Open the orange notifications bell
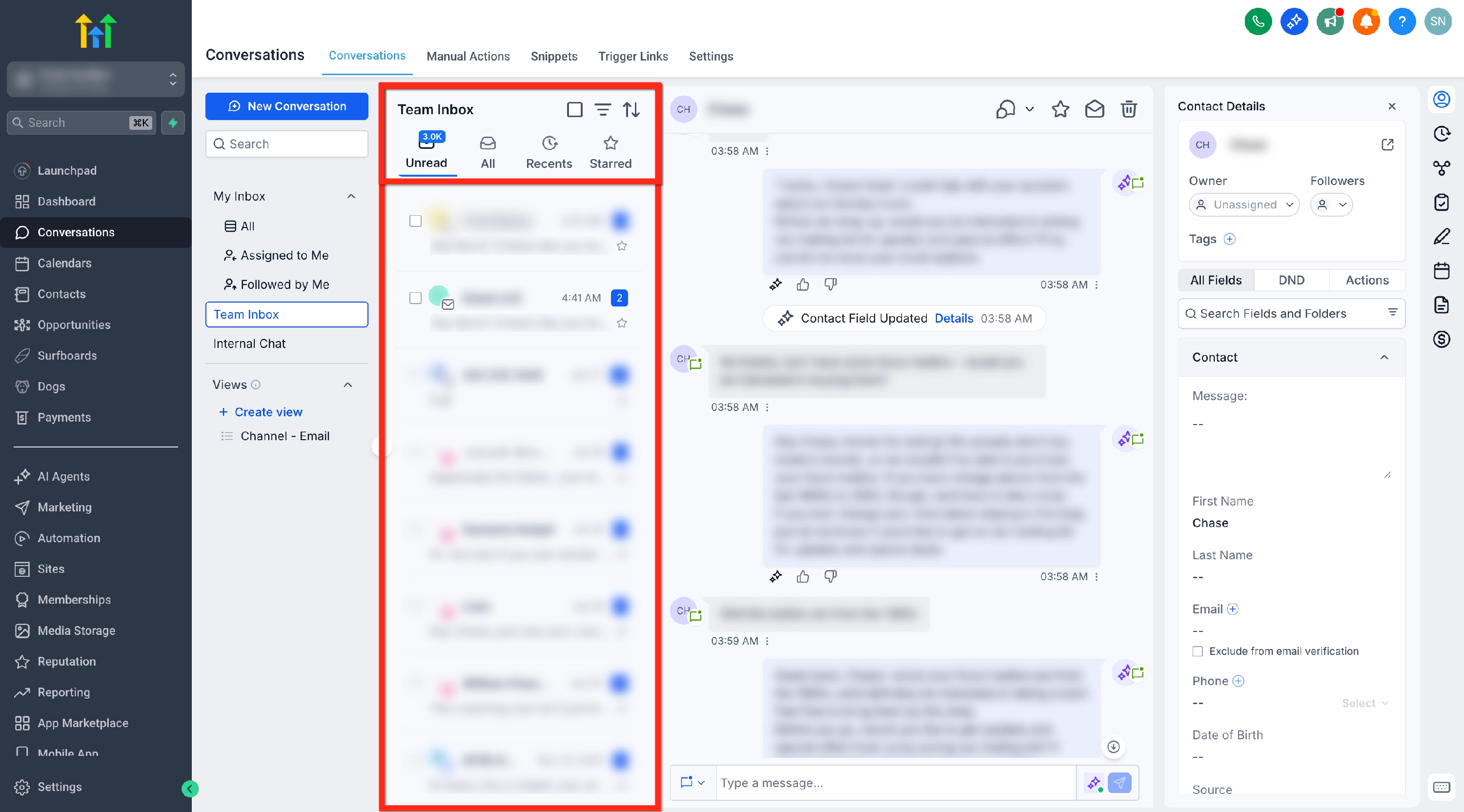This screenshot has height=812, width=1464. click(1366, 21)
